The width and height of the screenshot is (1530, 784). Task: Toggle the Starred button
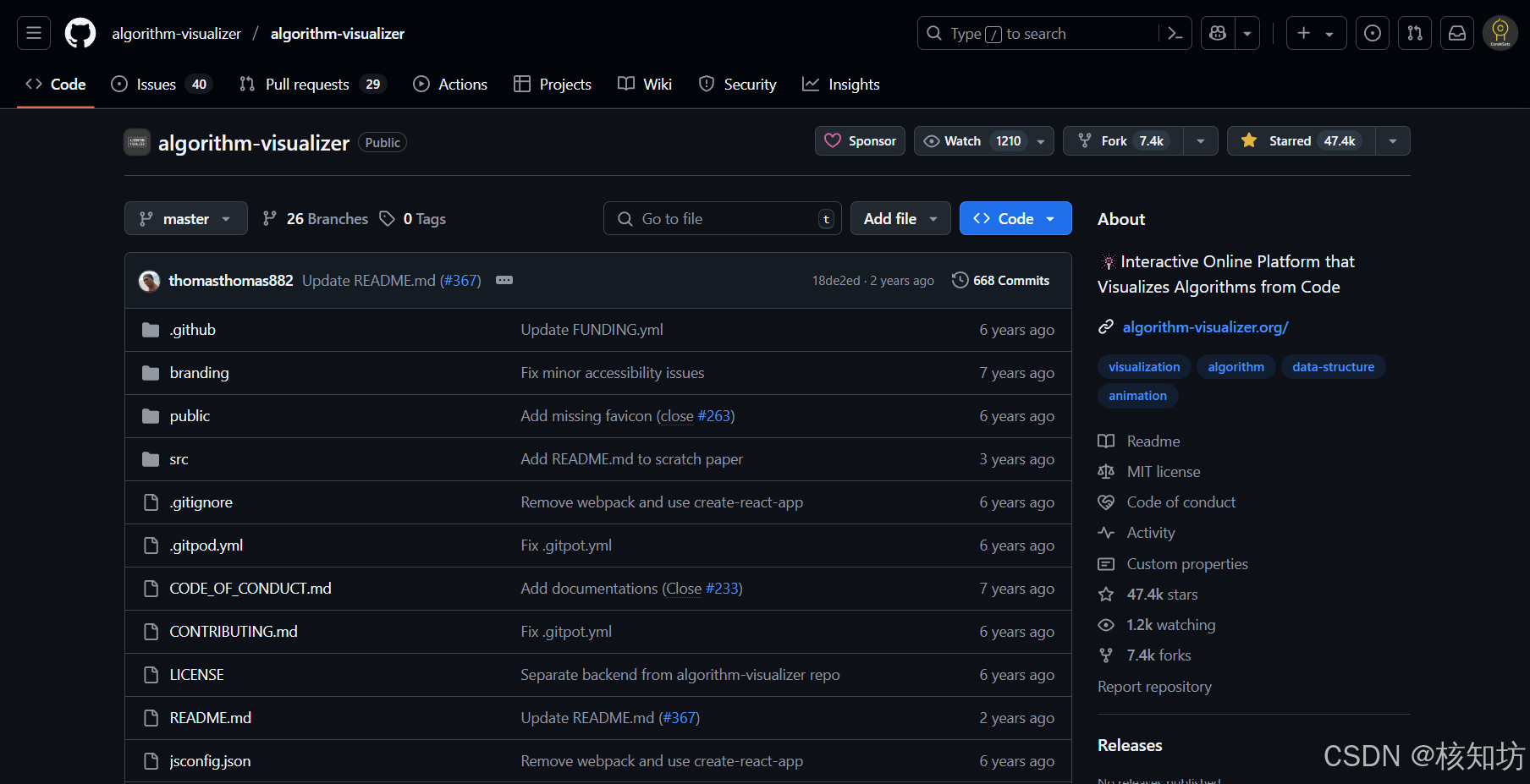[1301, 140]
